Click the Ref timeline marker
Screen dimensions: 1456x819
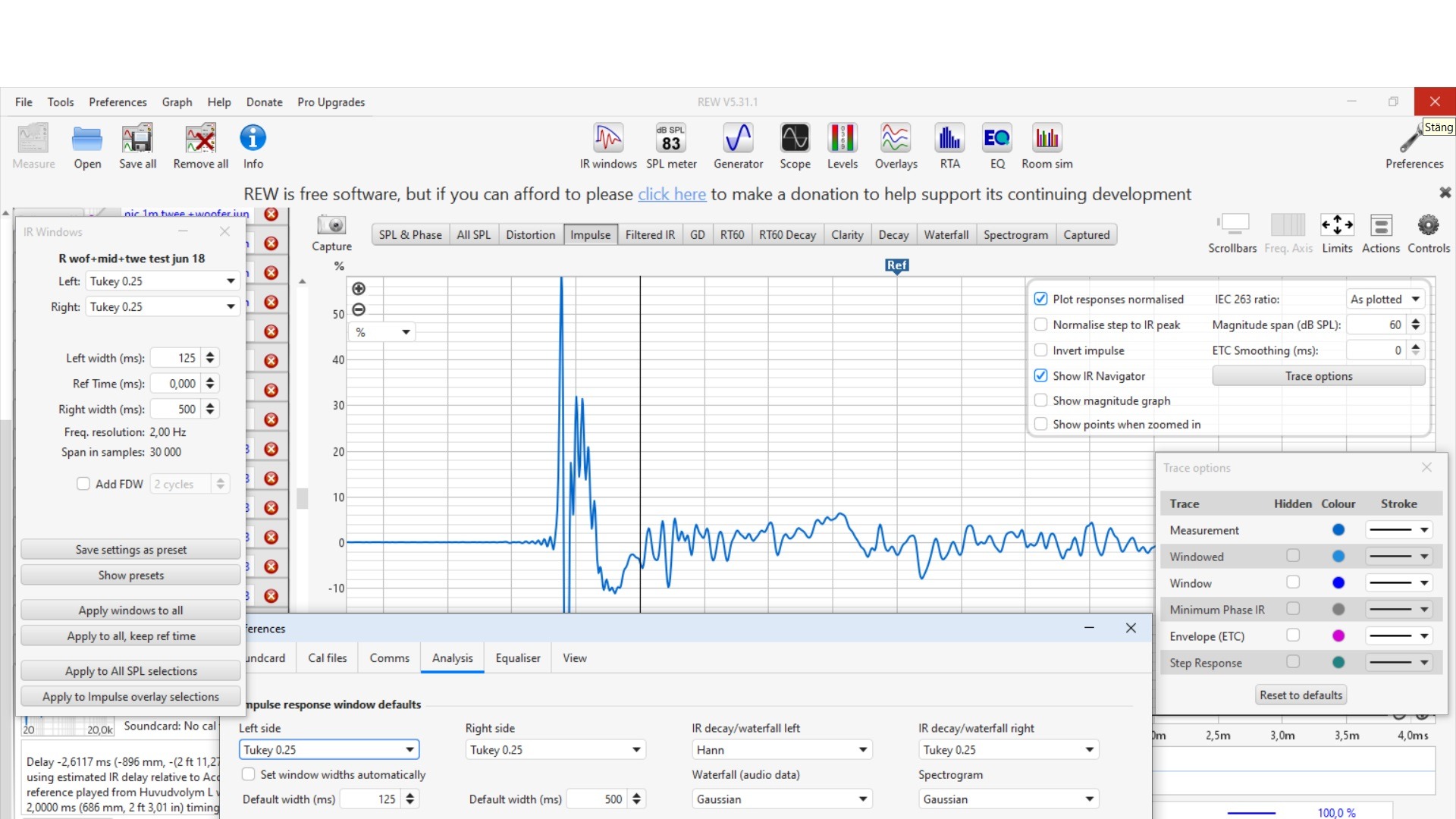click(896, 265)
